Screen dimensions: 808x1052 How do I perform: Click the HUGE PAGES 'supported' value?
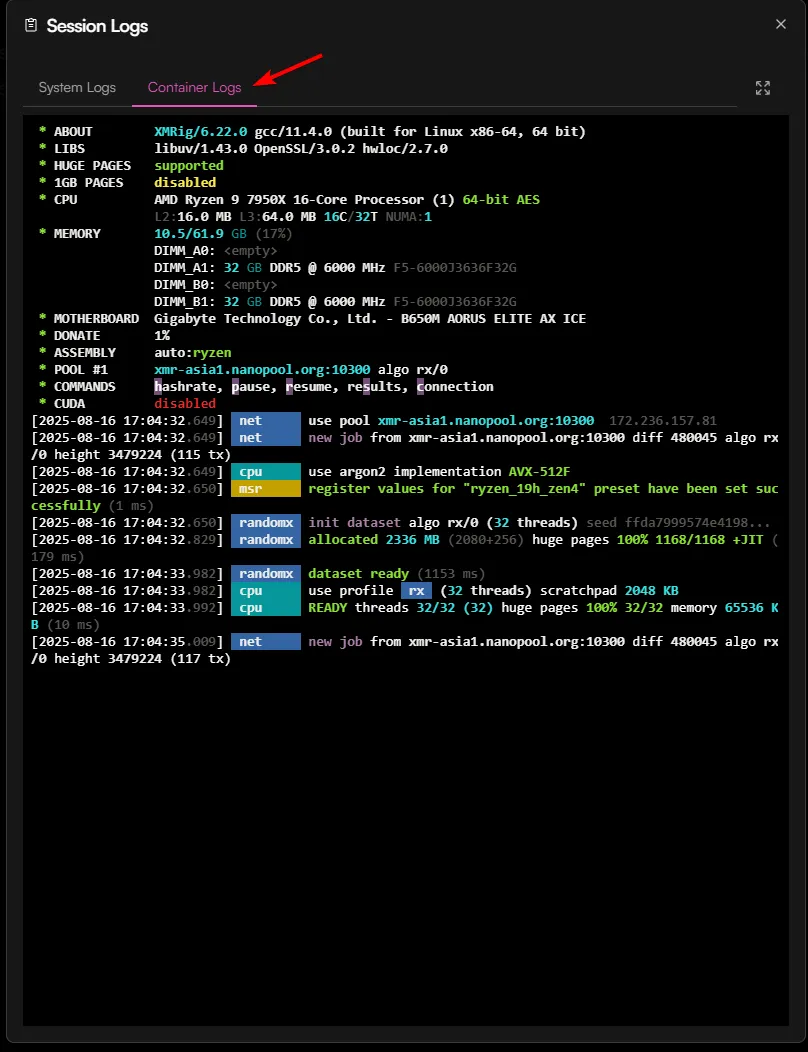189,165
